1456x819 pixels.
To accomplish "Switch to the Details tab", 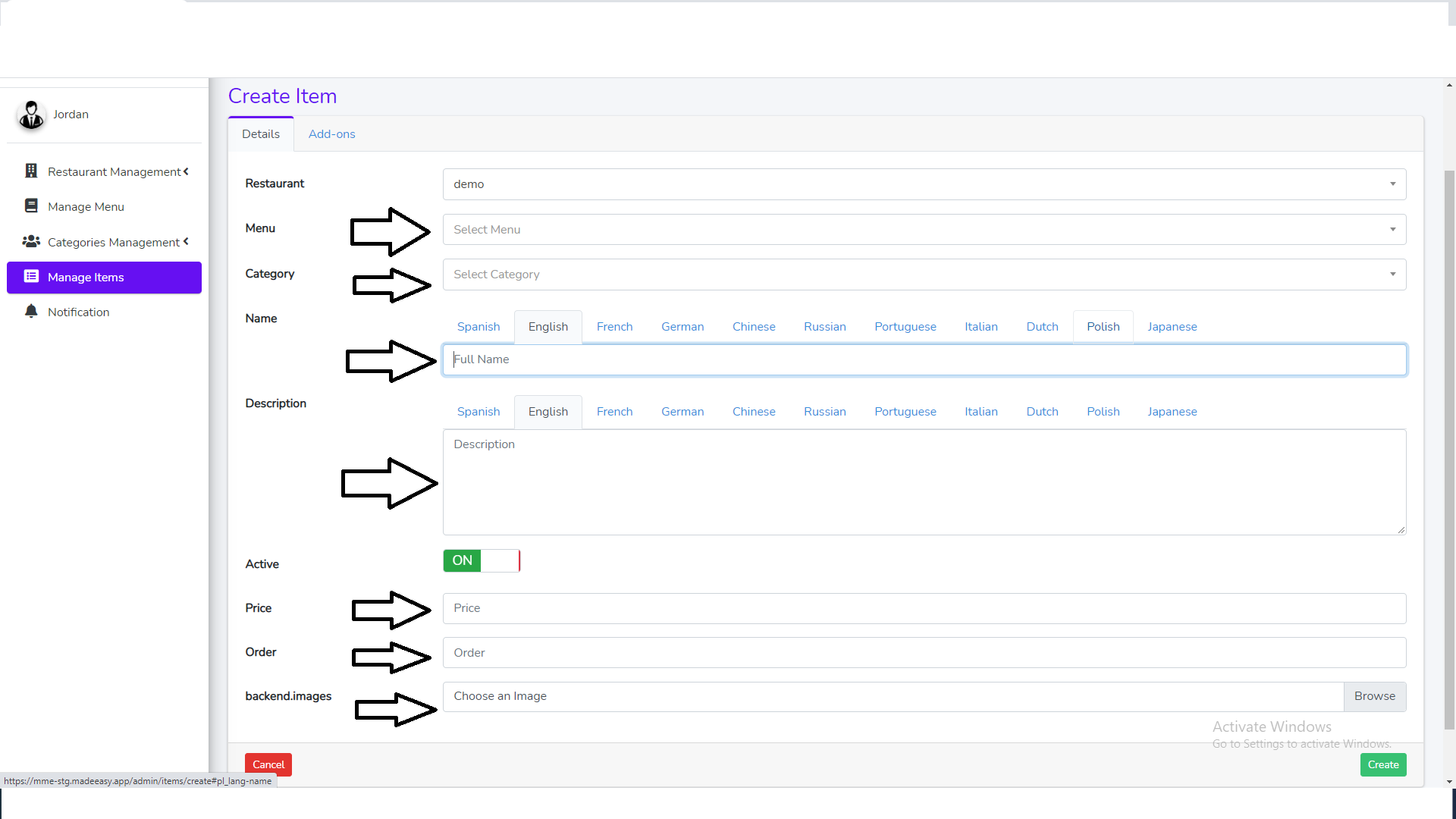I will pos(261,134).
